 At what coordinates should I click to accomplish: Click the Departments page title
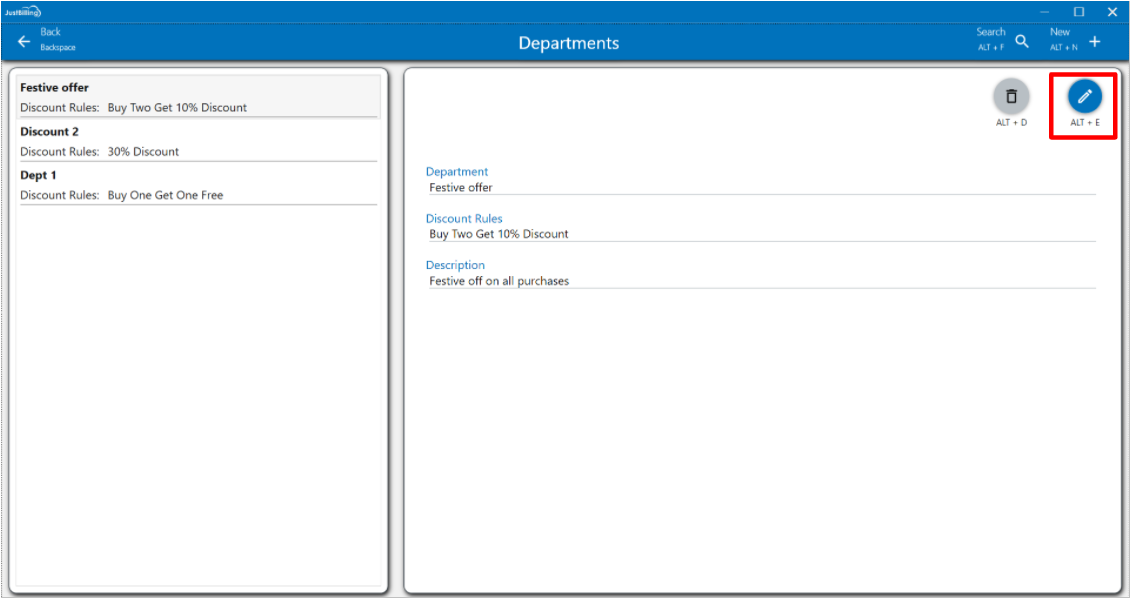point(568,43)
